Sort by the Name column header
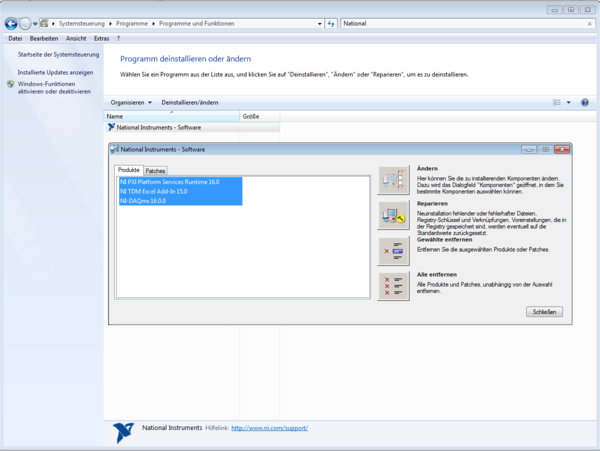 coord(171,116)
